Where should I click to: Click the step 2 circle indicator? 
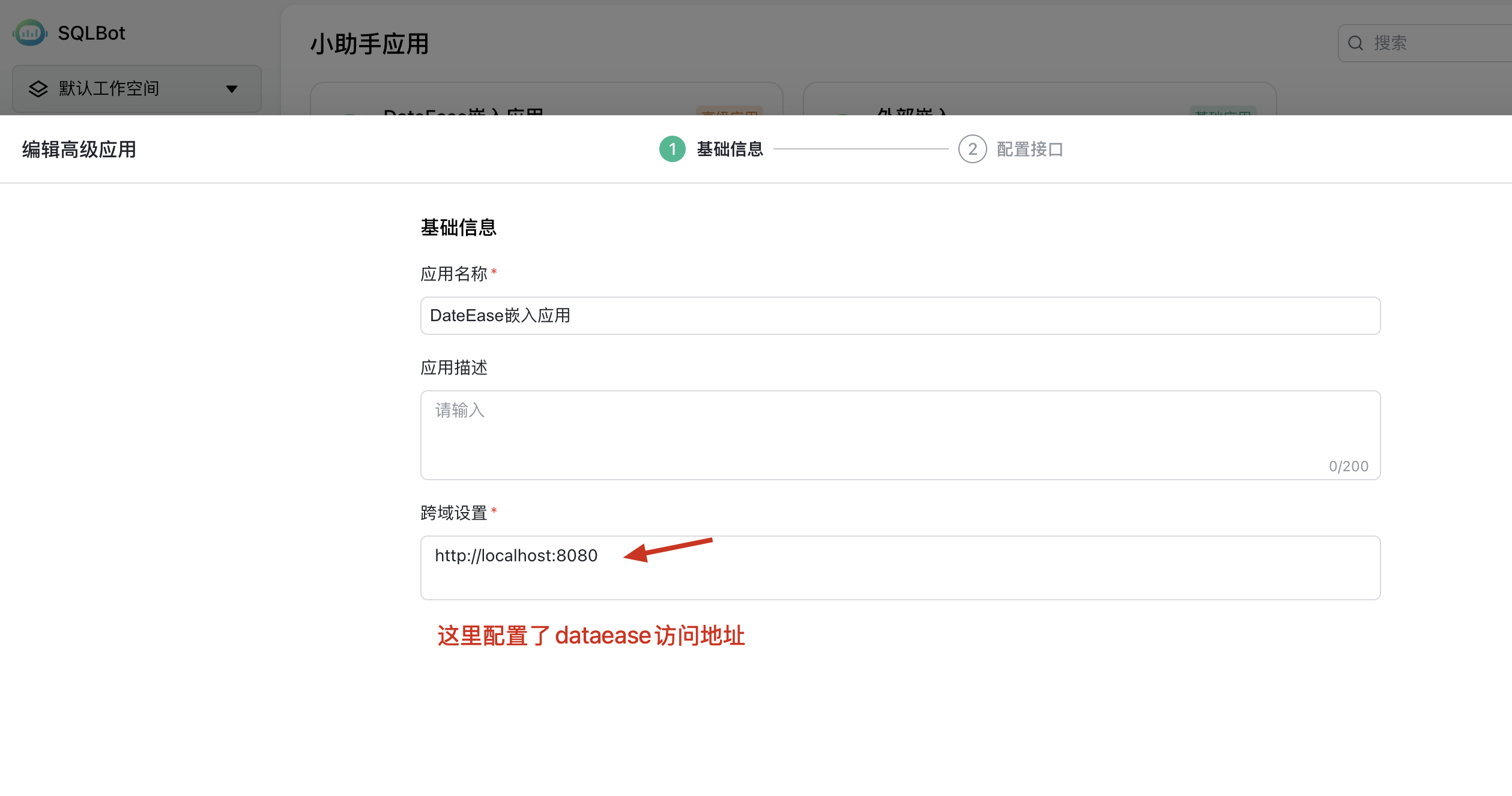972,149
